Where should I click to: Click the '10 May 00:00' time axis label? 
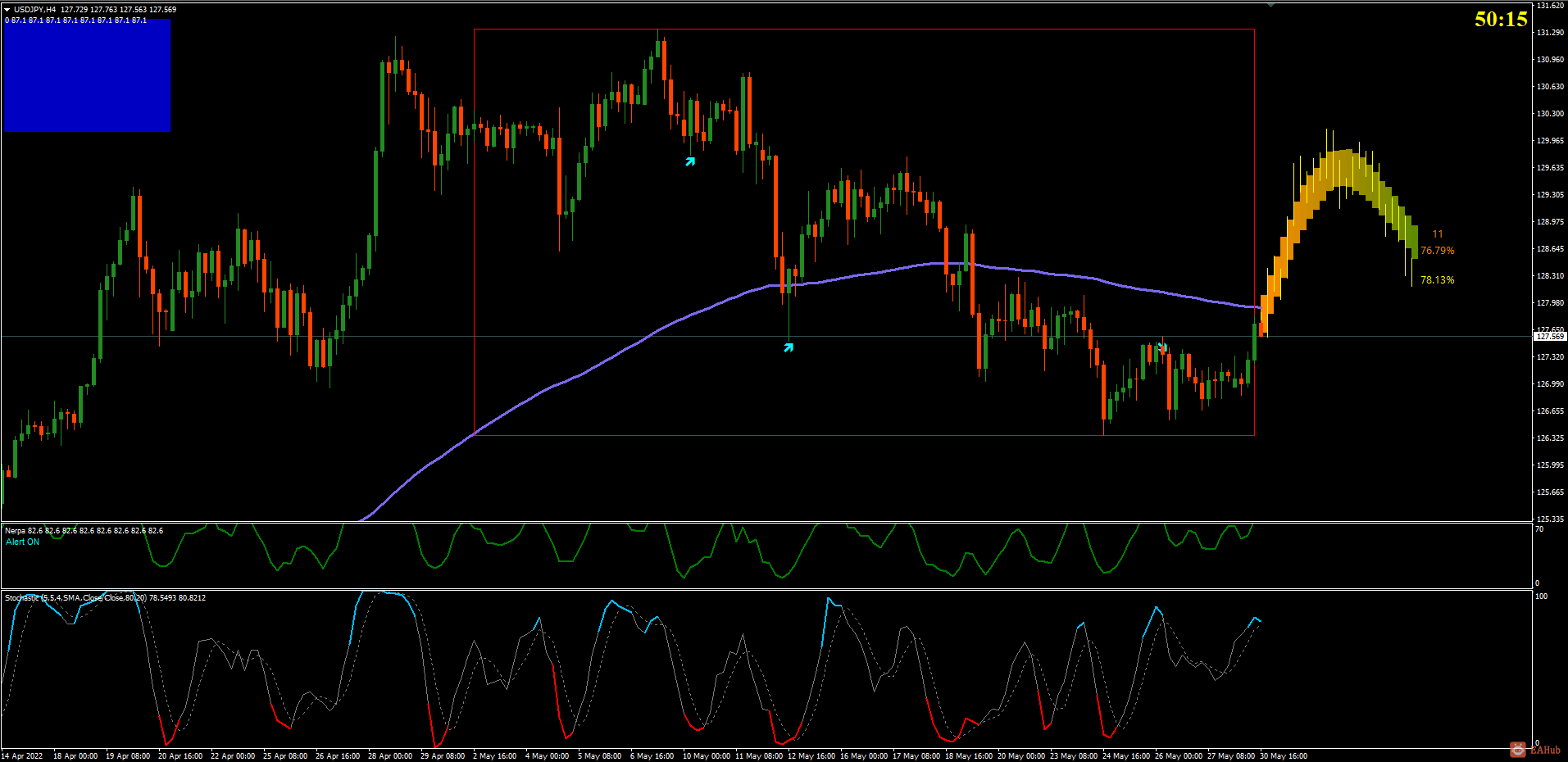tap(707, 756)
